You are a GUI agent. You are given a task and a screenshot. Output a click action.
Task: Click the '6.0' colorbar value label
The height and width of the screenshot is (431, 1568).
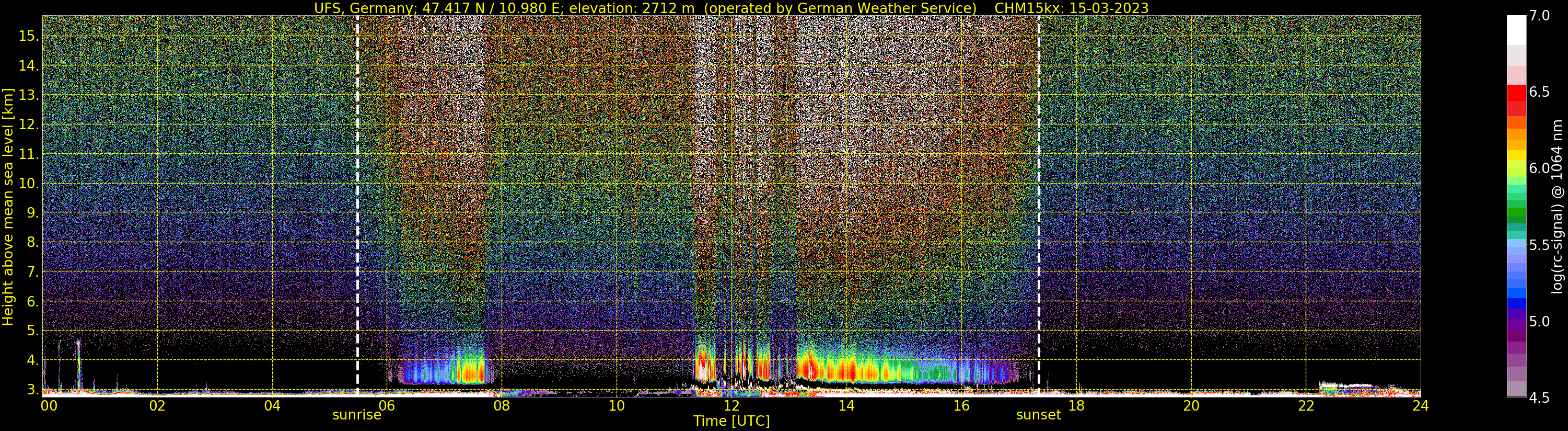pos(1539,168)
